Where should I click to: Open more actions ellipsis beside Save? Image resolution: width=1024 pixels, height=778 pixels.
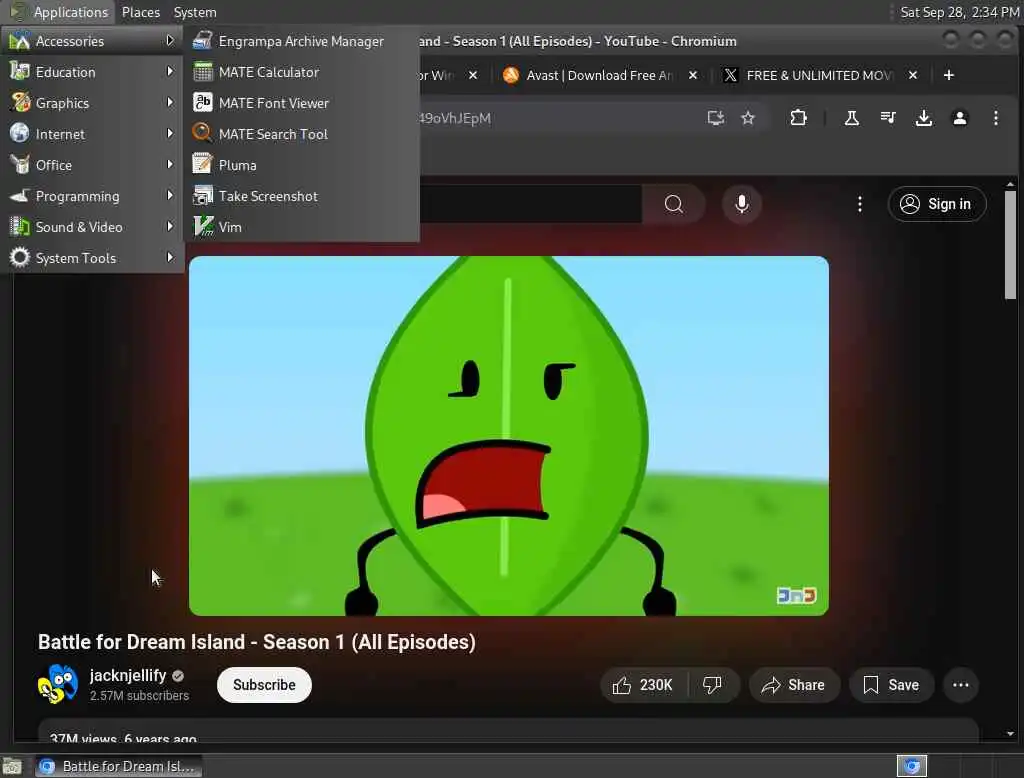(x=961, y=685)
